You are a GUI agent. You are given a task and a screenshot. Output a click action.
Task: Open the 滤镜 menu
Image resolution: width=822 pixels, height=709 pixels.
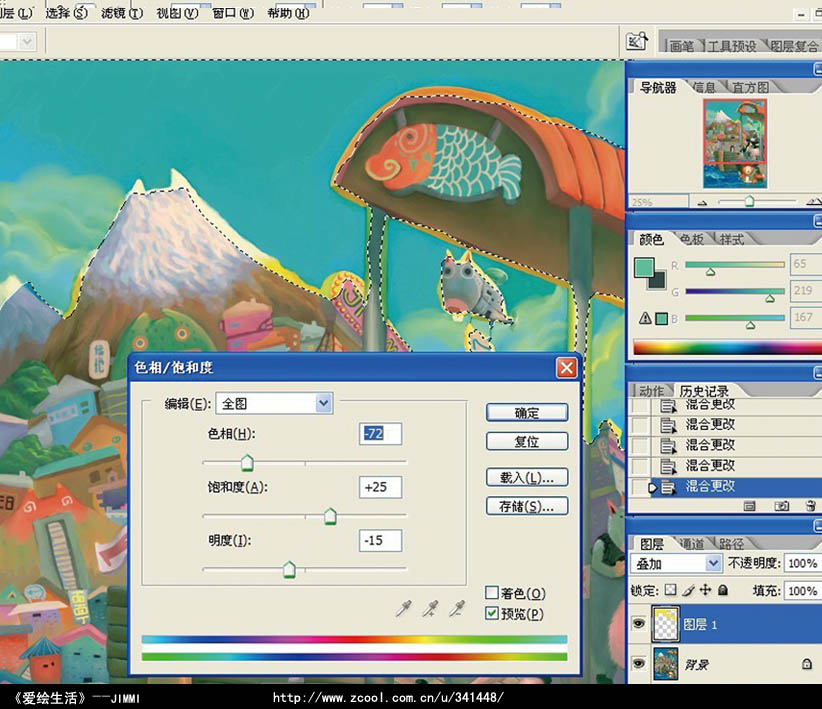(x=122, y=13)
